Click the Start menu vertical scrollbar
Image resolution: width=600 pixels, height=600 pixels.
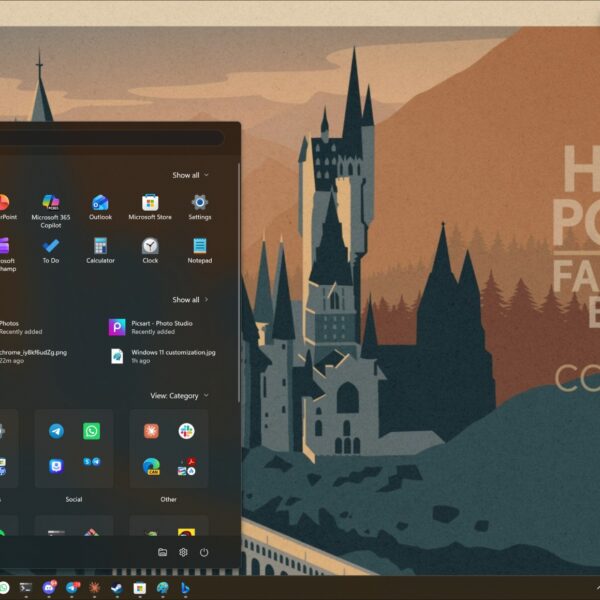[239, 283]
